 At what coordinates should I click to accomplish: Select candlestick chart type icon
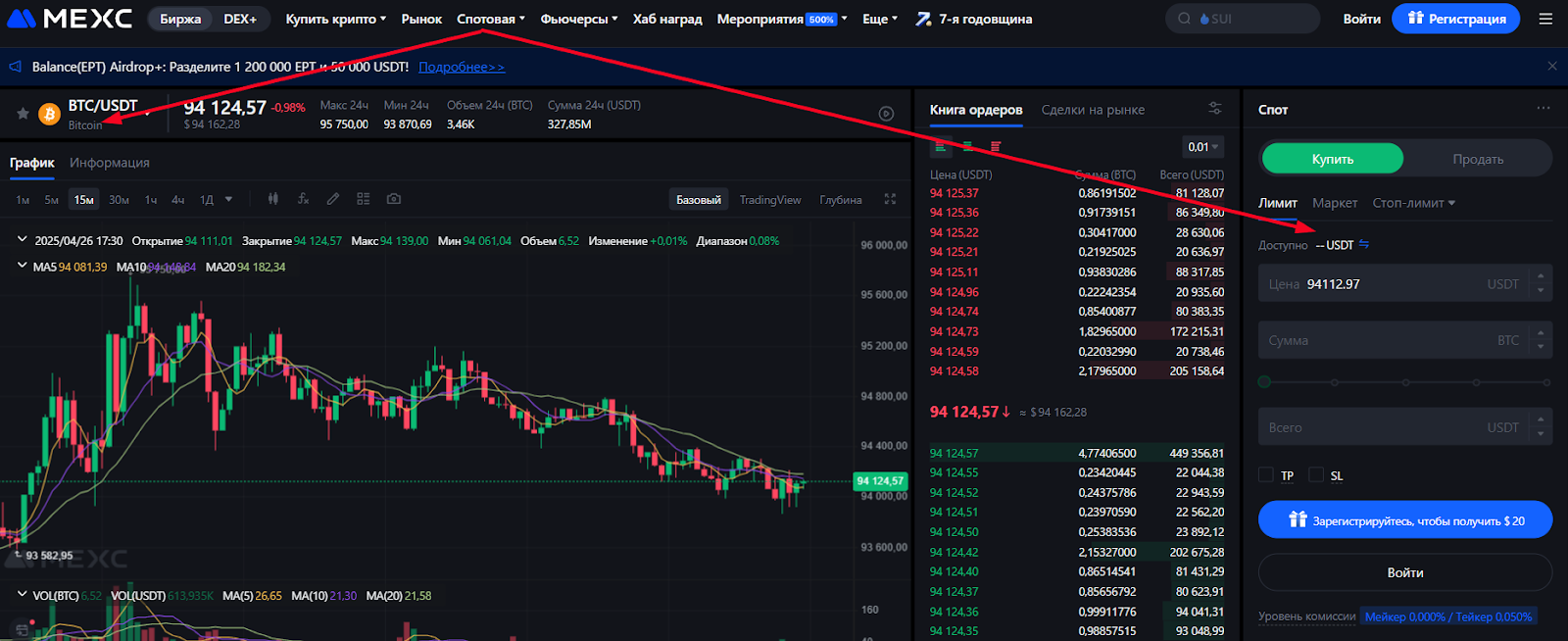273,199
